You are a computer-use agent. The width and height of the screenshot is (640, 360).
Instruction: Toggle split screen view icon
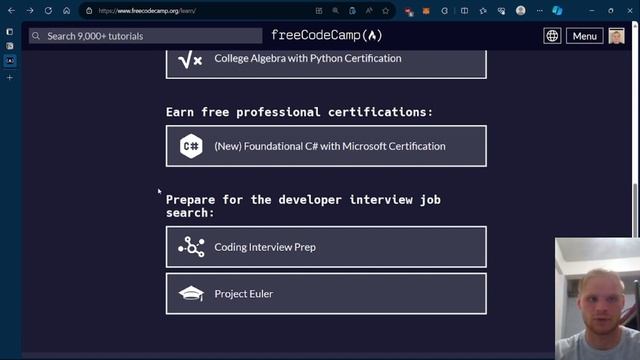point(464,11)
